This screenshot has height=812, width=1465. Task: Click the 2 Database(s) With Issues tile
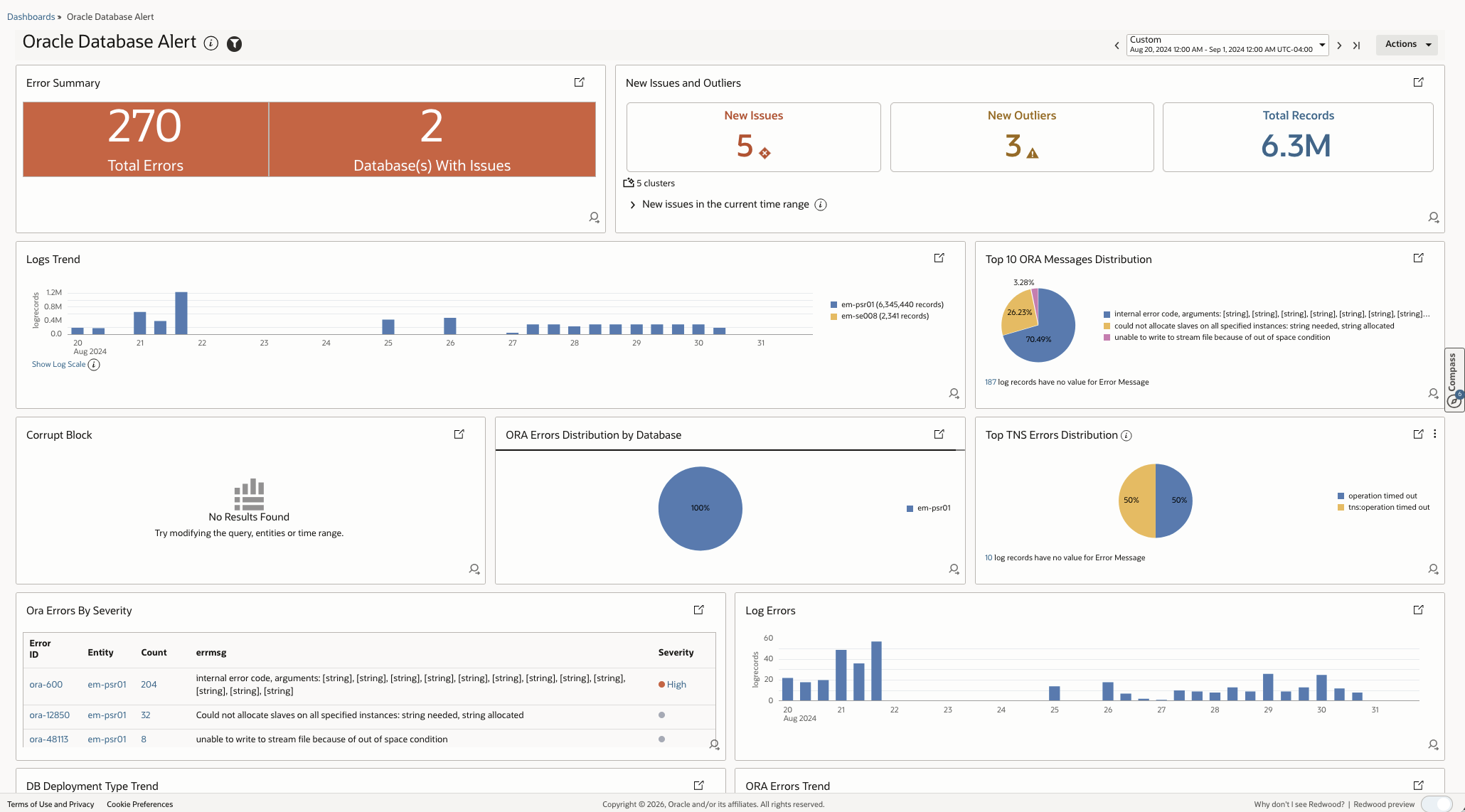(x=432, y=139)
